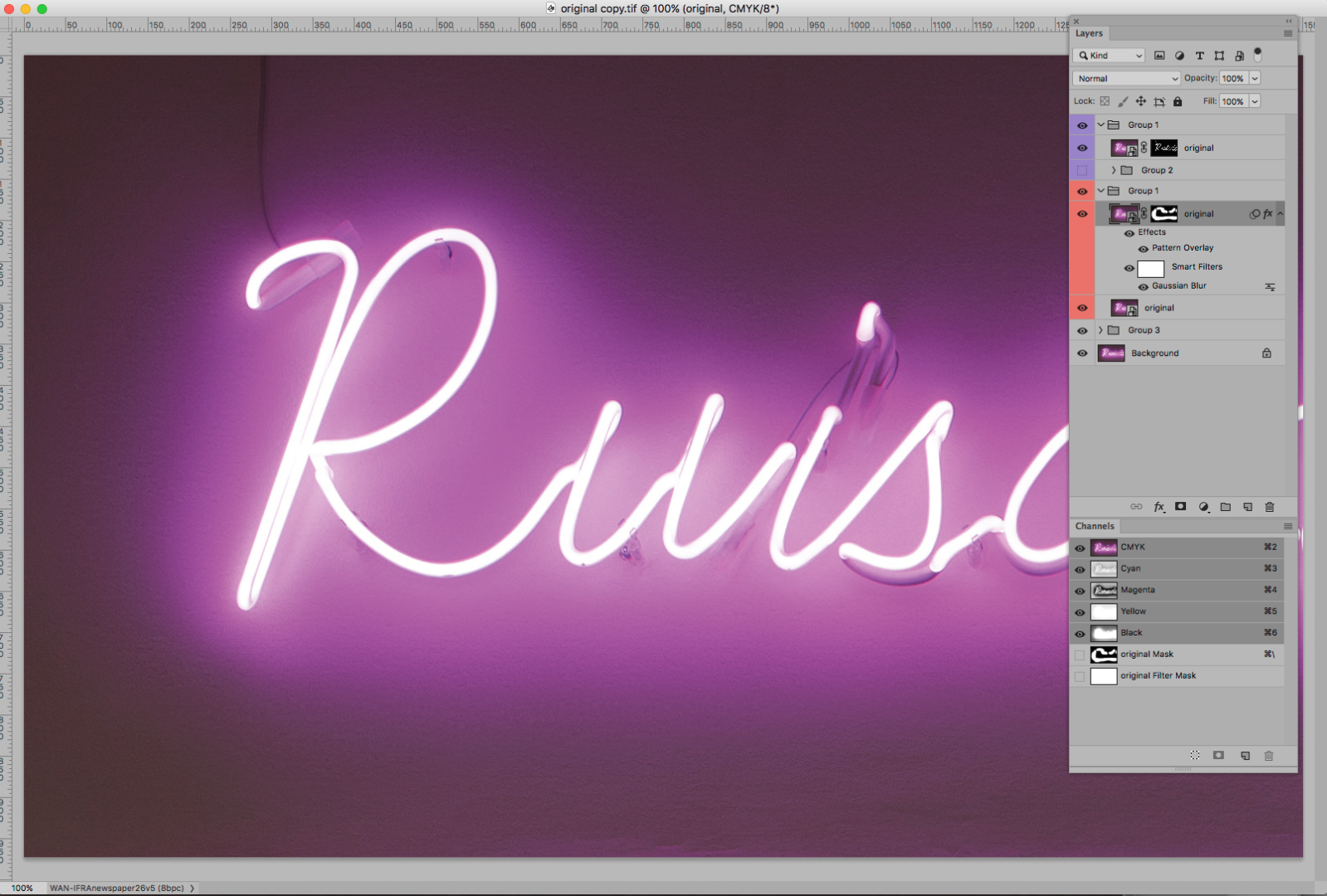This screenshot has height=896, width=1327.
Task: Expand Group 2 folder arrow
Action: click(x=1114, y=170)
